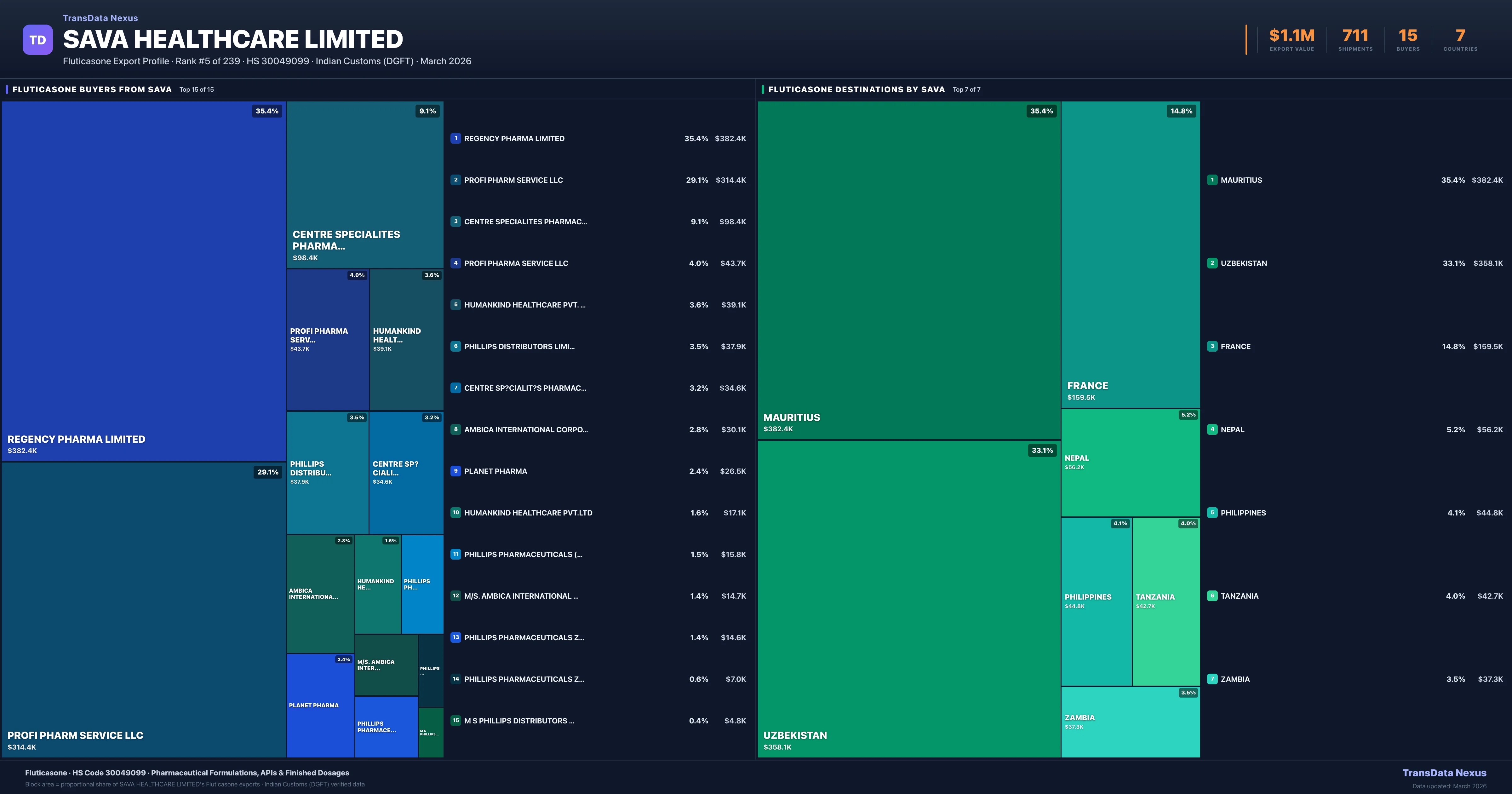
Task: Click rank badge 1 beside Regency Pharma Limited
Action: [455, 139]
